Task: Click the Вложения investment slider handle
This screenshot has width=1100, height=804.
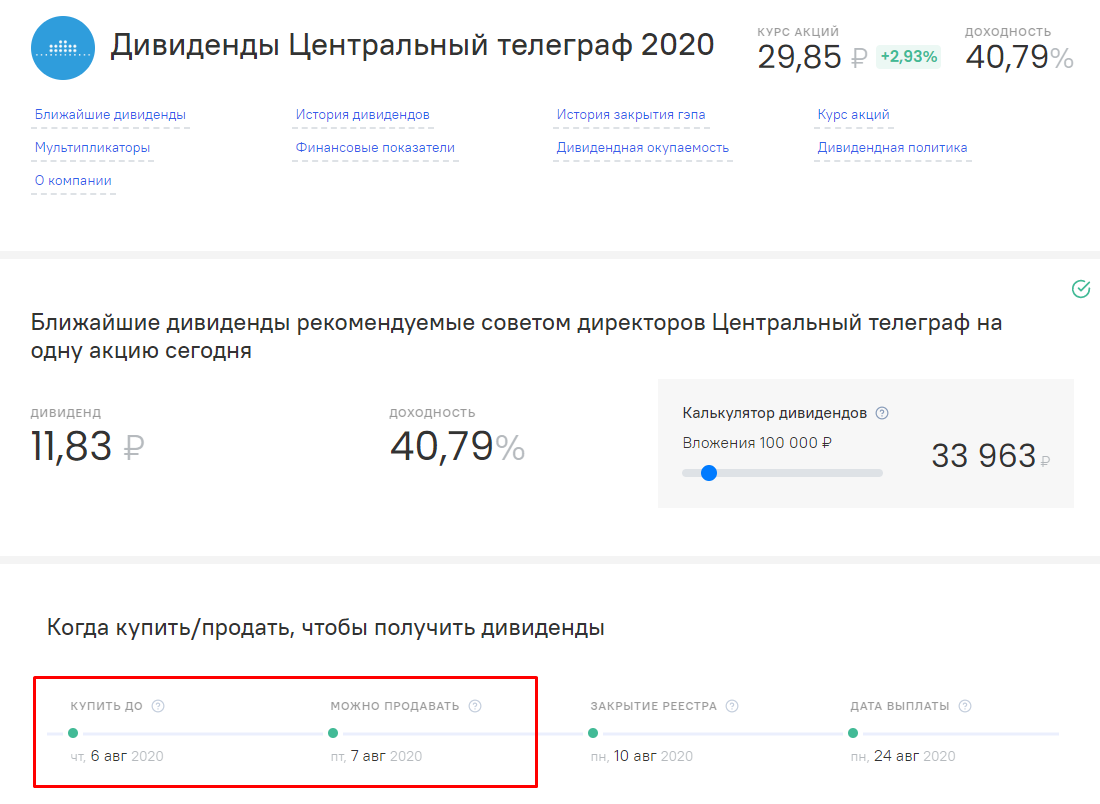Action: (710, 472)
